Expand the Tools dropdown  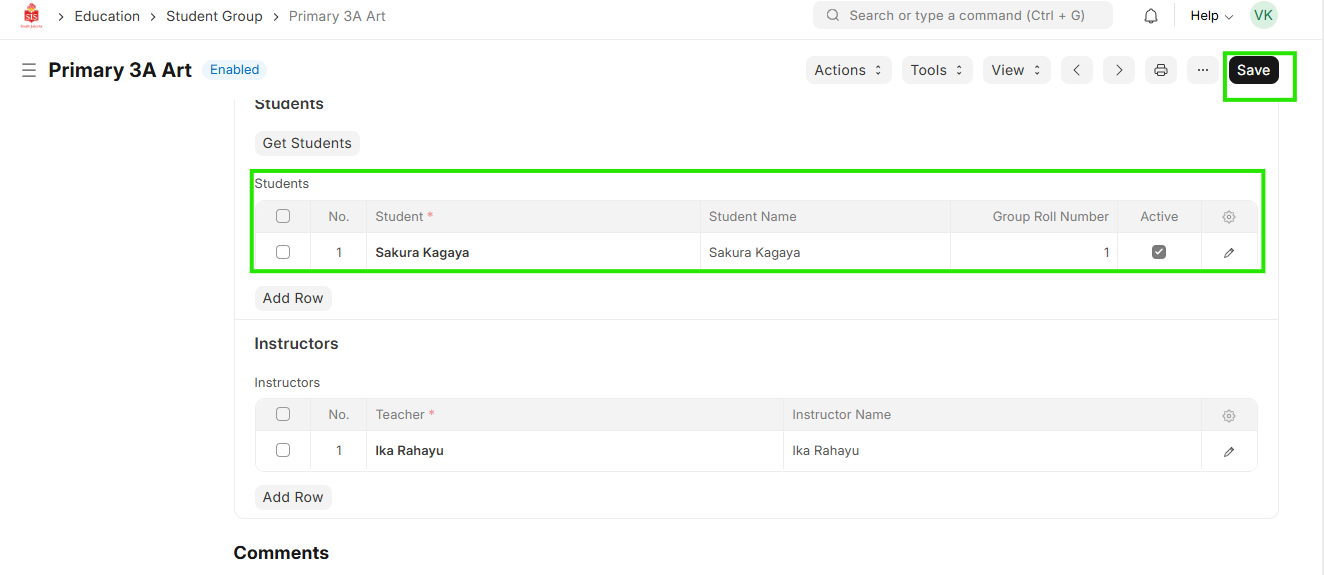click(937, 70)
